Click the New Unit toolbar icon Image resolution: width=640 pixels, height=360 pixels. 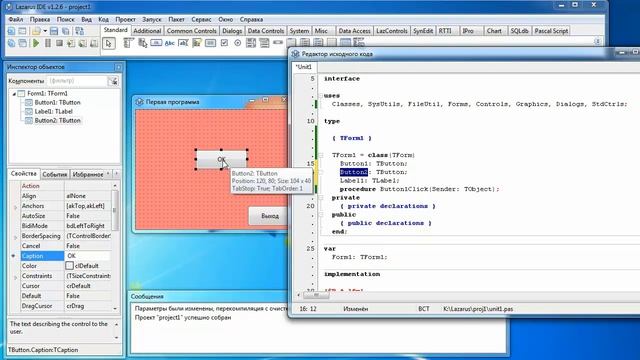11,31
